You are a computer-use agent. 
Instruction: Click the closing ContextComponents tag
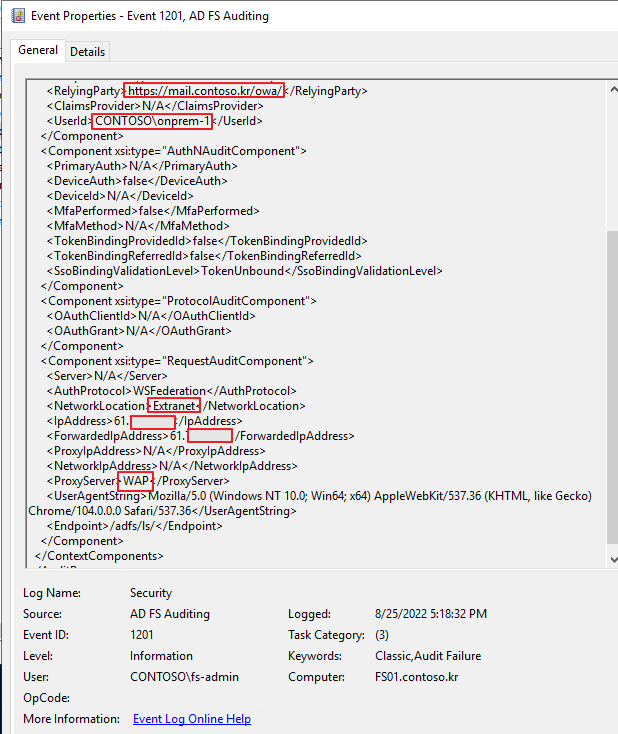(x=99, y=556)
